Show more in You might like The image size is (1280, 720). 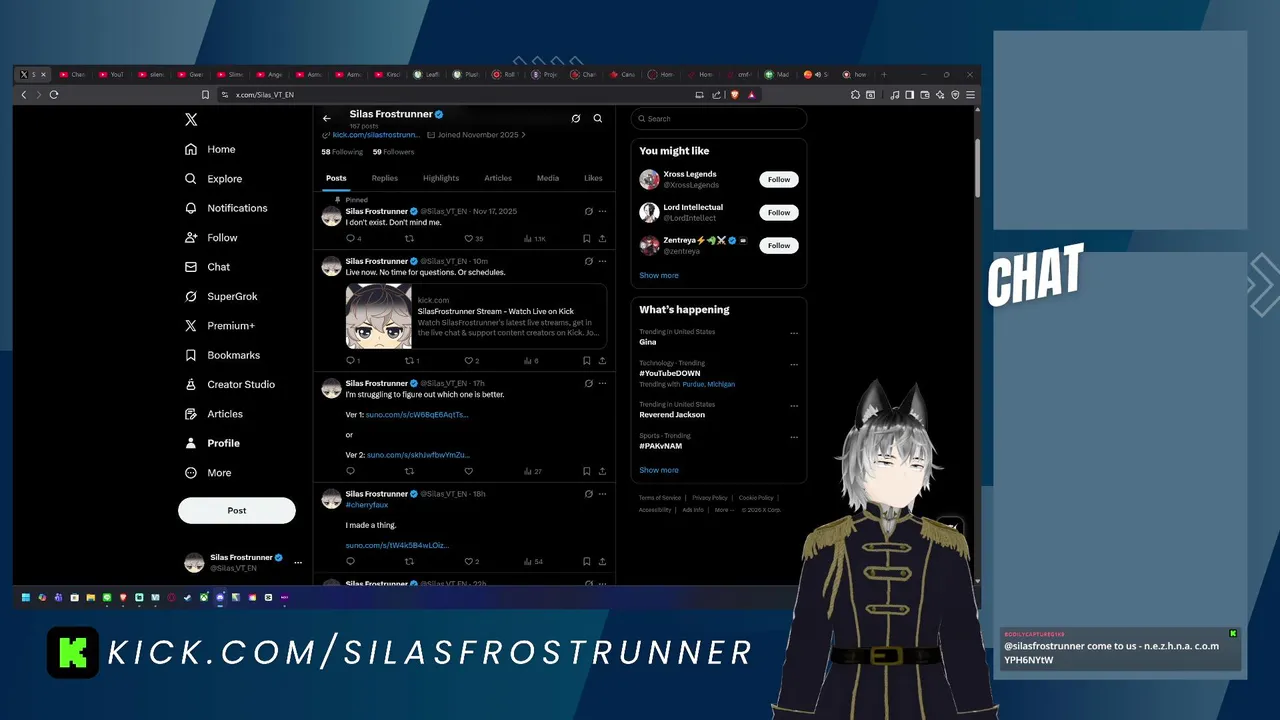659,276
